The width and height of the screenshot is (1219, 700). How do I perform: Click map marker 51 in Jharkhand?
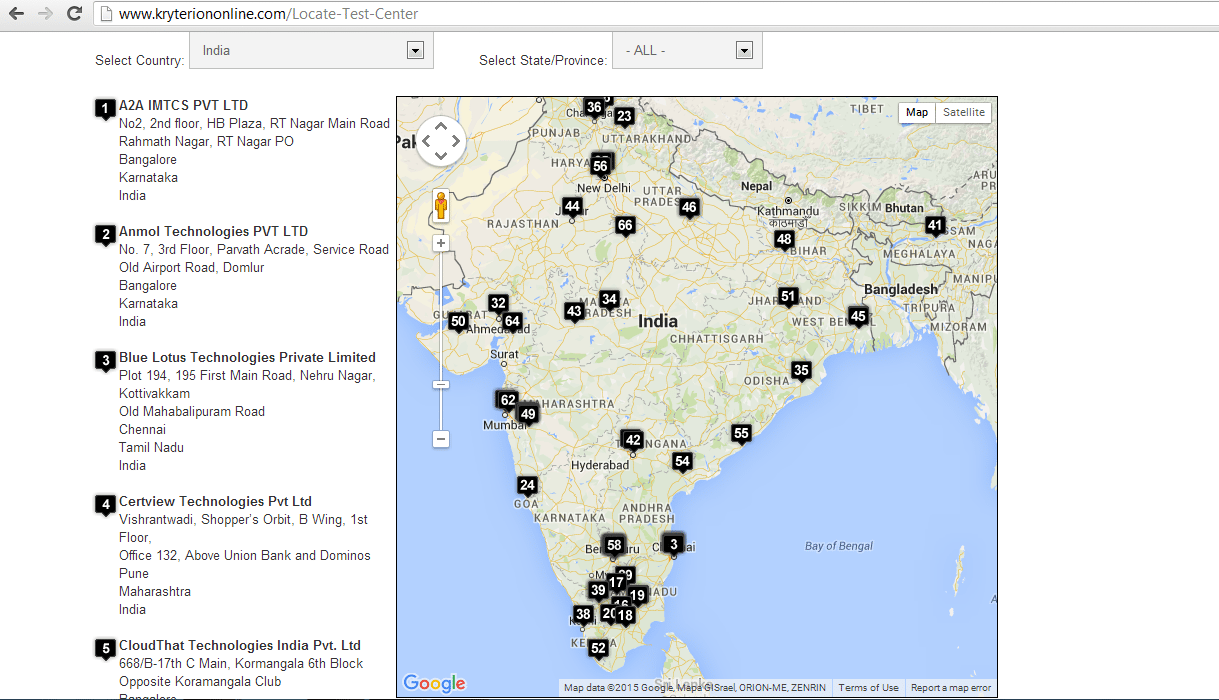pos(788,297)
